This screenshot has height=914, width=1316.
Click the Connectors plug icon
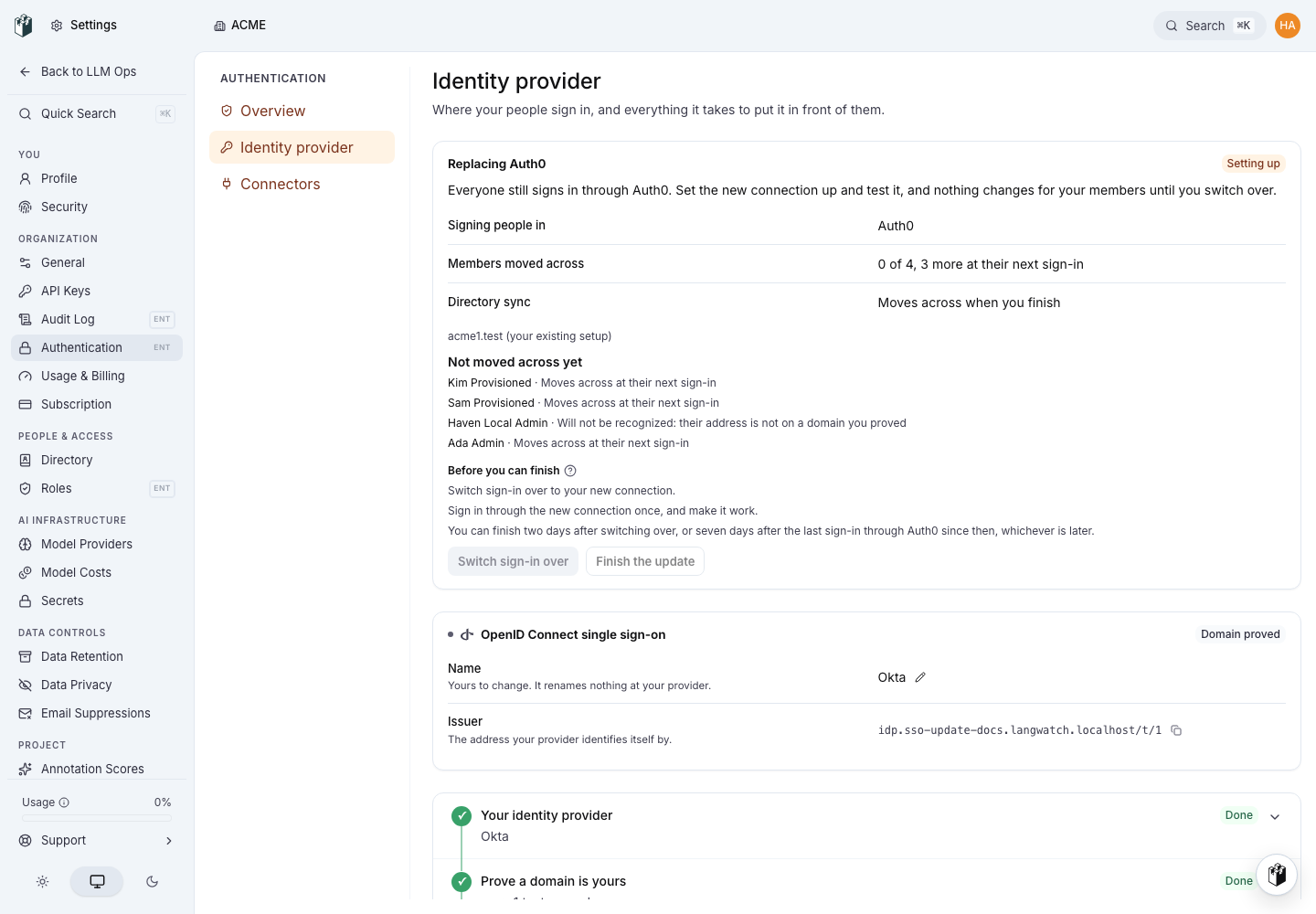click(x=227, y=184)
